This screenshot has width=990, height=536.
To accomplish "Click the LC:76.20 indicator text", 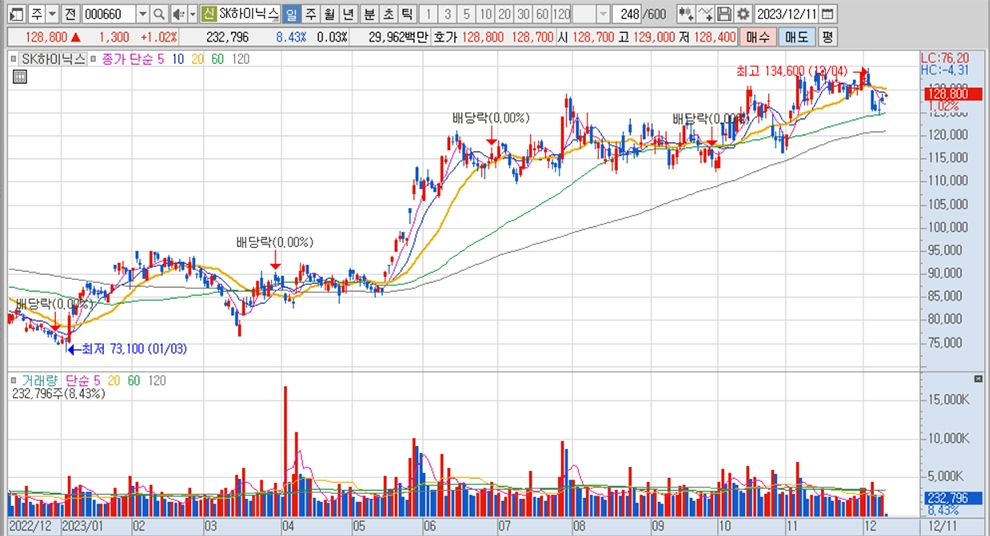I will [x=945, y=59].
